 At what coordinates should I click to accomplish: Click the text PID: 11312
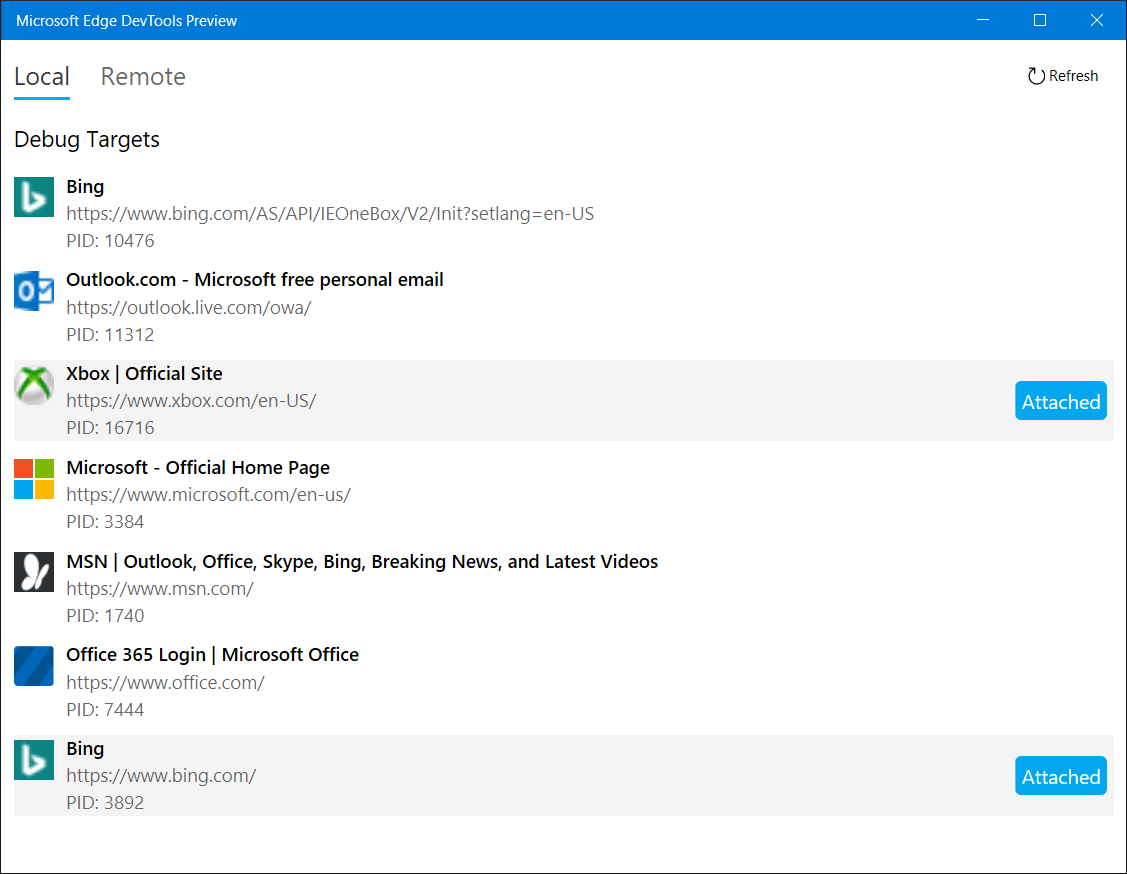[110, 335]
